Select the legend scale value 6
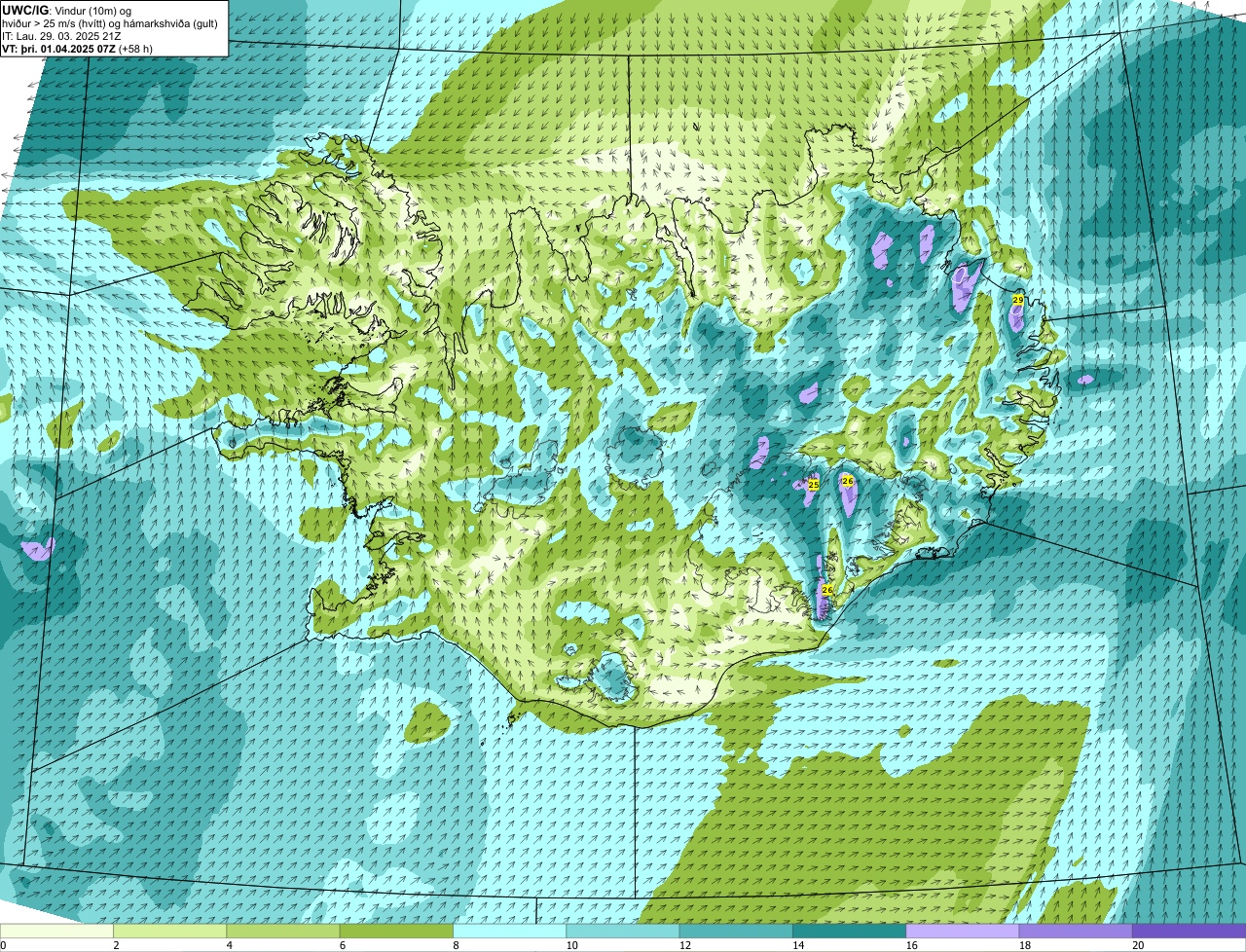1246x952 pixels. point(342,945)
